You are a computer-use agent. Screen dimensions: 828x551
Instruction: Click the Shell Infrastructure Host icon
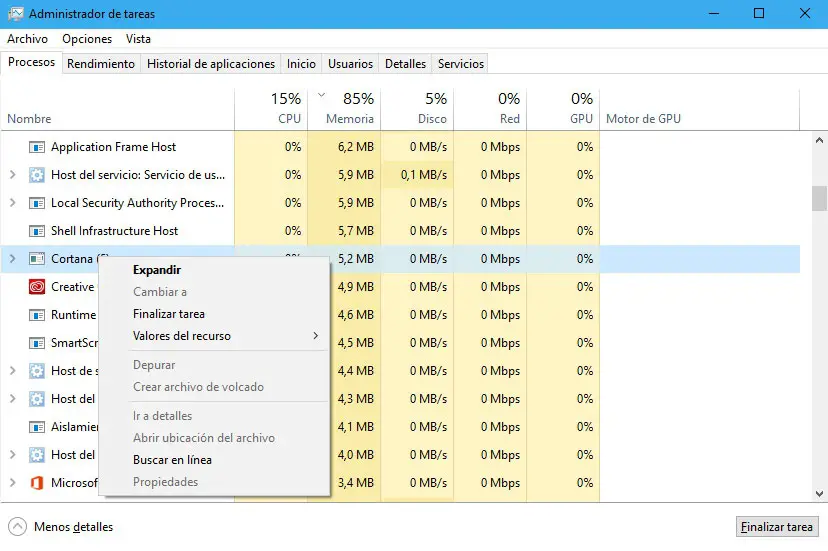36,231
